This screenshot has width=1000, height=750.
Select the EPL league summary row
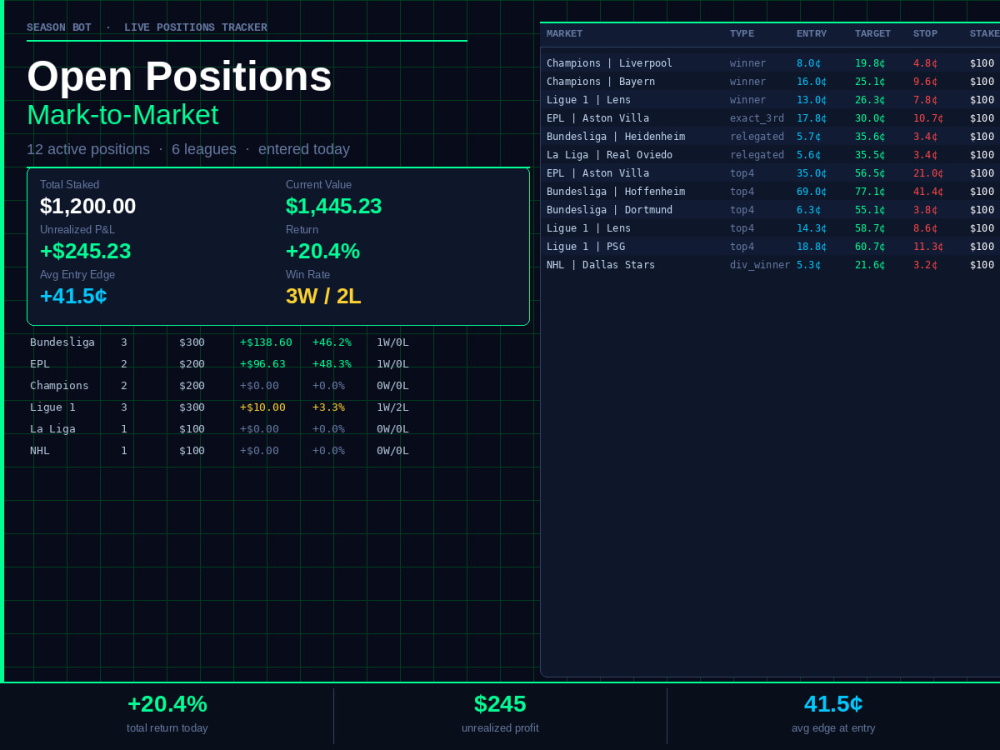(219, 364)
